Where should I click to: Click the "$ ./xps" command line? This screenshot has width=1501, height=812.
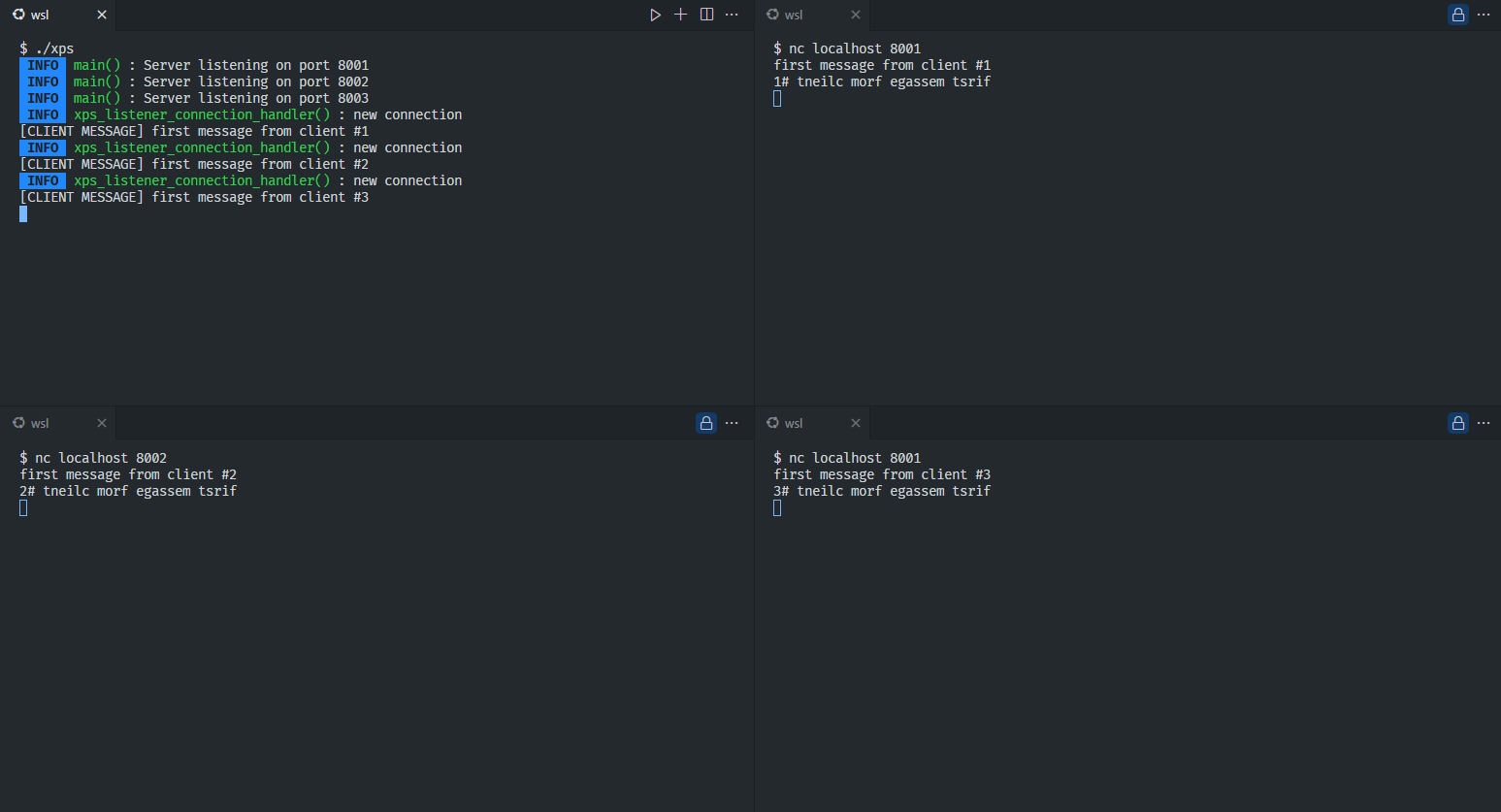point(47,49)
